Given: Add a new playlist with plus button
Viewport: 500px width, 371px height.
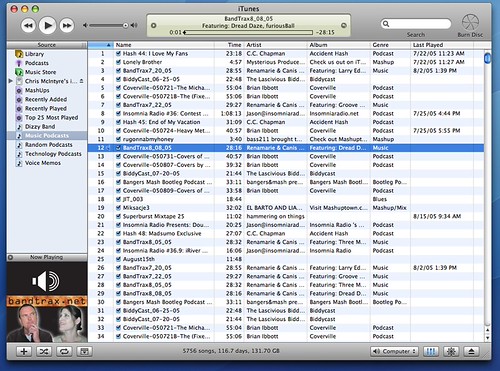Looking at the screenshot, I should [x=24, y=351].
